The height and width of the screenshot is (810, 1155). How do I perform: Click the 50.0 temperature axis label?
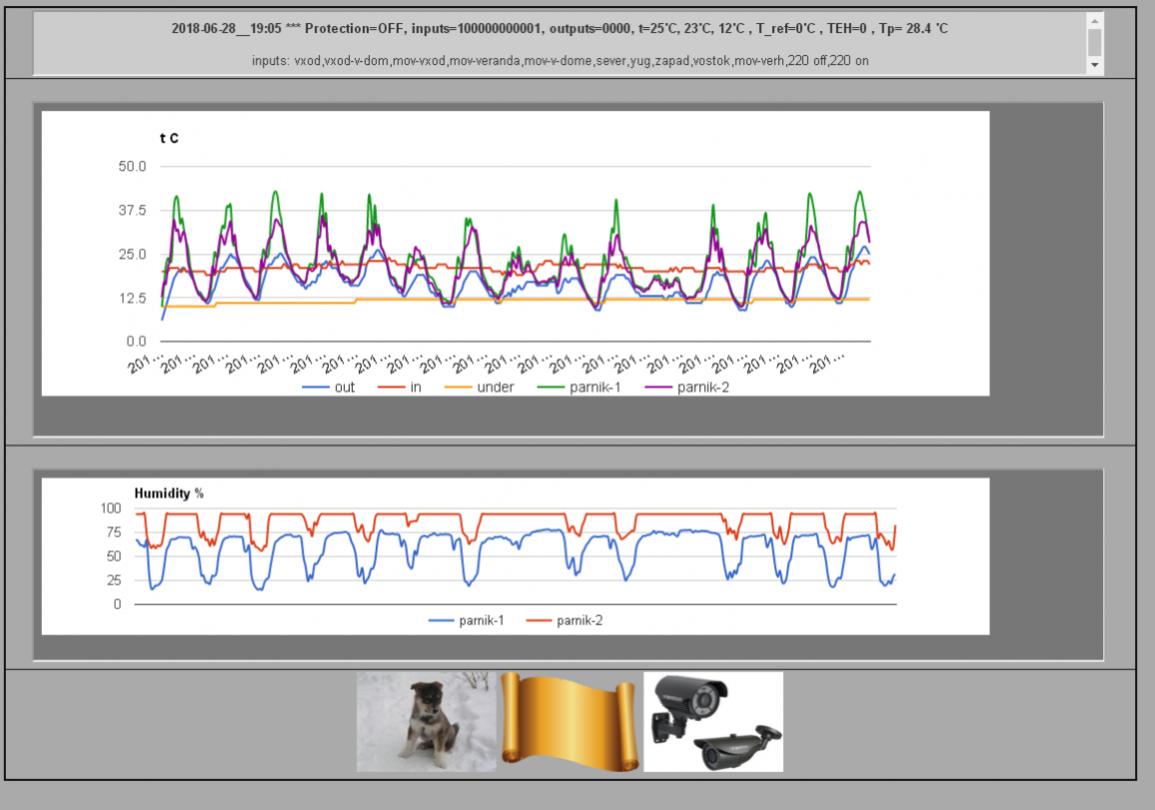(x=132, y=166)
